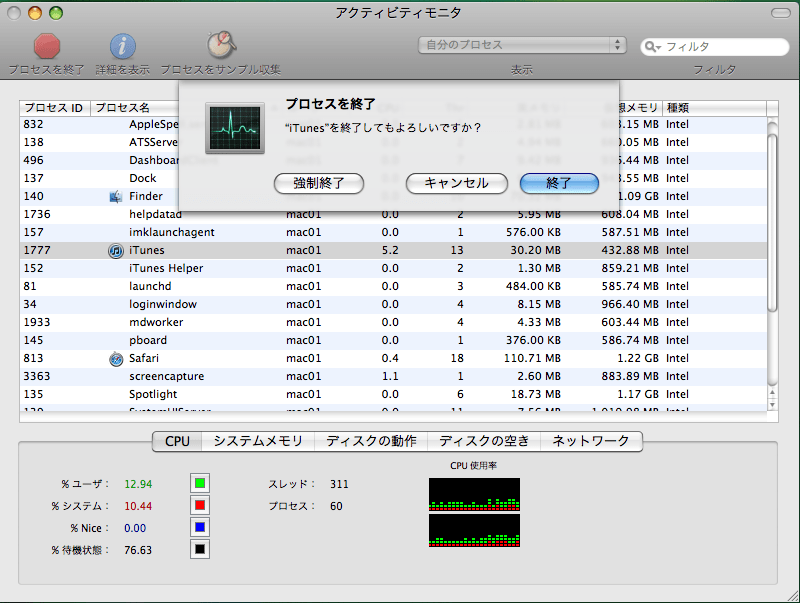Click the green % ユーザ color swatch

[200, 483]
